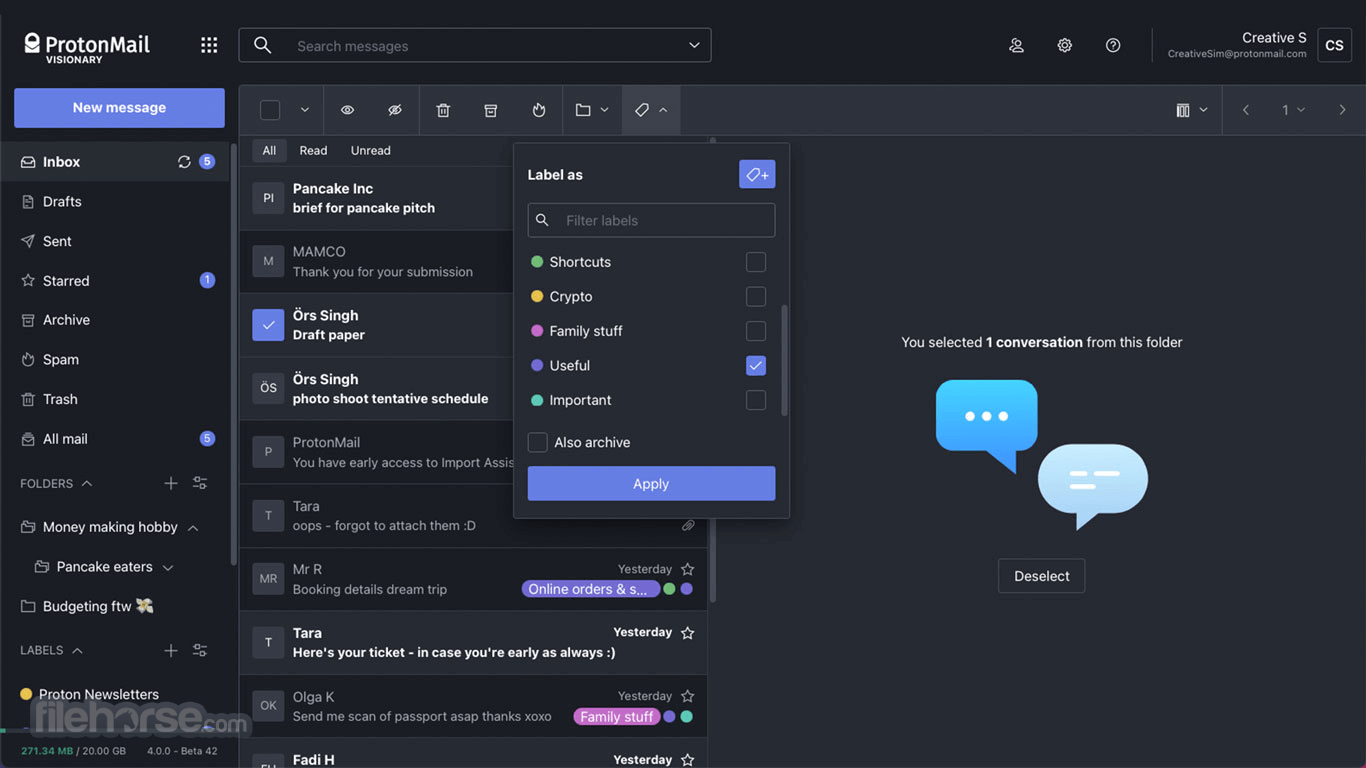Go to the next page arrow
1366x768 pixels.
1342,110
